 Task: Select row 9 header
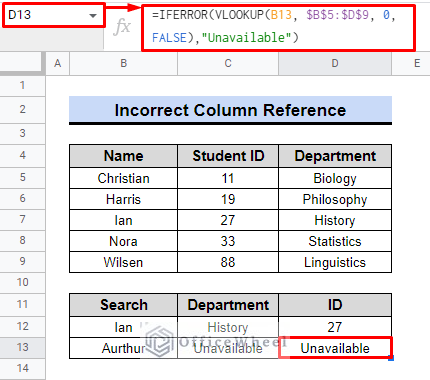[22, 262]
